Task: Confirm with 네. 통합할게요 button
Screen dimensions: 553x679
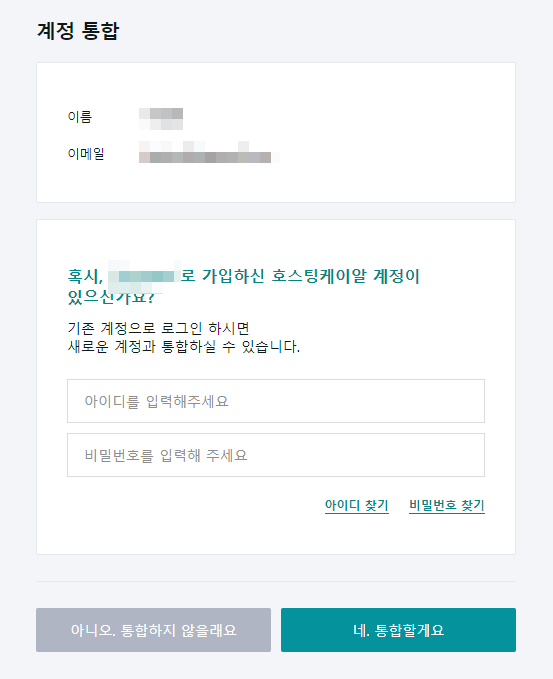Action: 398,630
